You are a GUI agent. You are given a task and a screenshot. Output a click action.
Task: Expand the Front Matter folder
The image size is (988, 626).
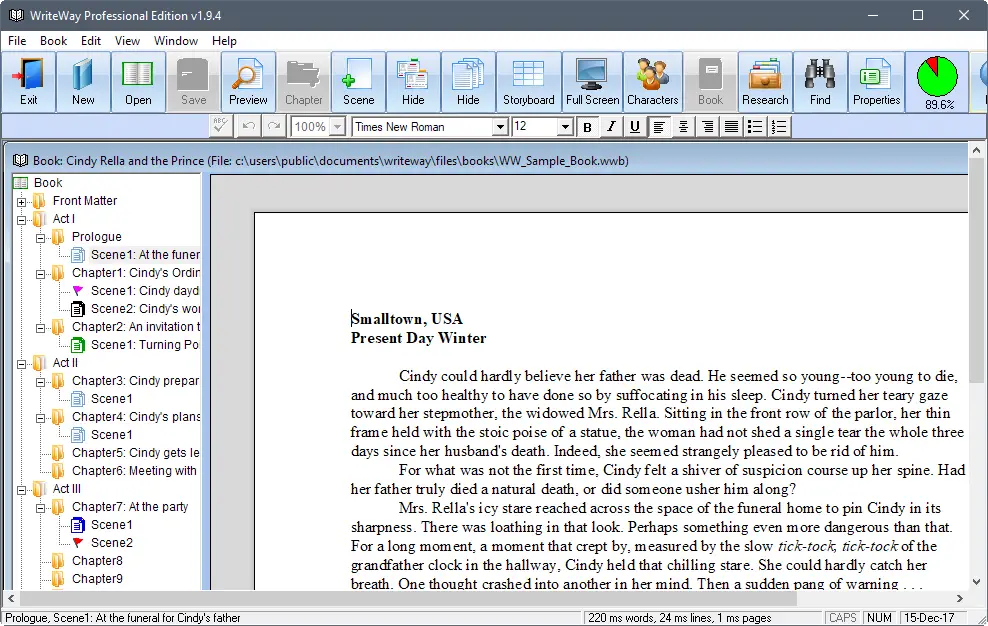point(21,202)
